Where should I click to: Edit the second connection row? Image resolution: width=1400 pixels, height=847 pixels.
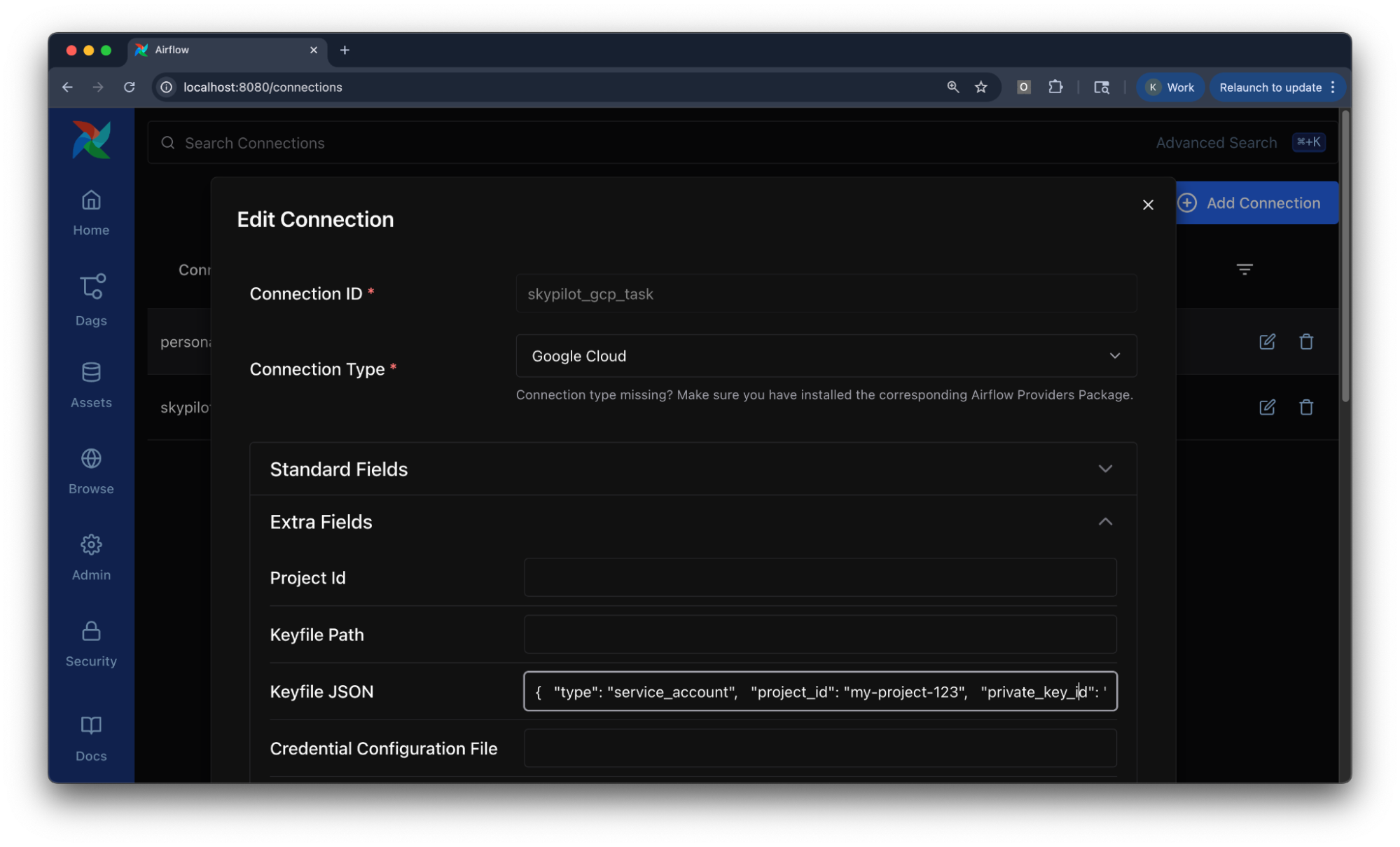(1266, 407)
